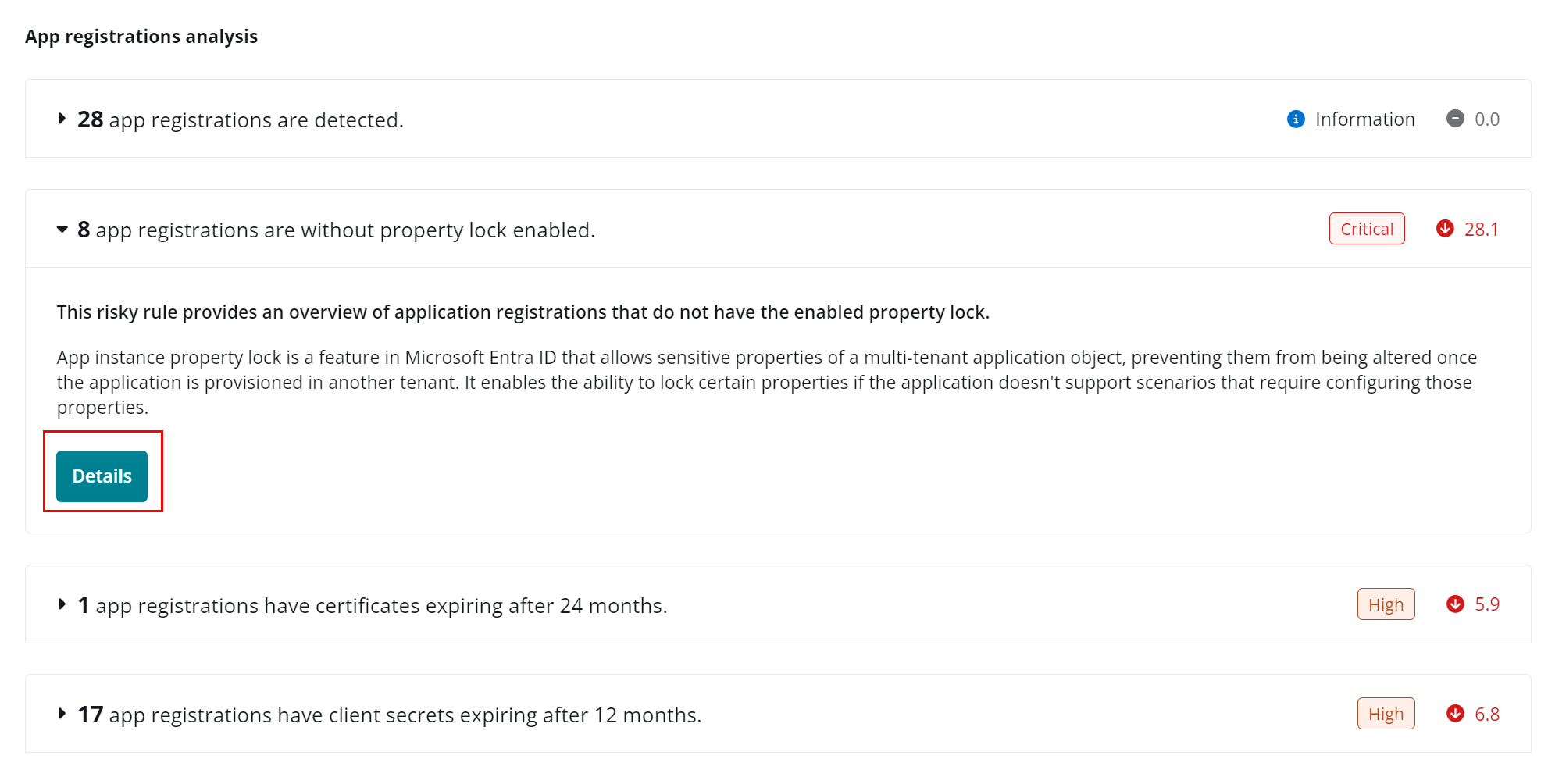Click the App registrations analysis heading

click(141, 37)
